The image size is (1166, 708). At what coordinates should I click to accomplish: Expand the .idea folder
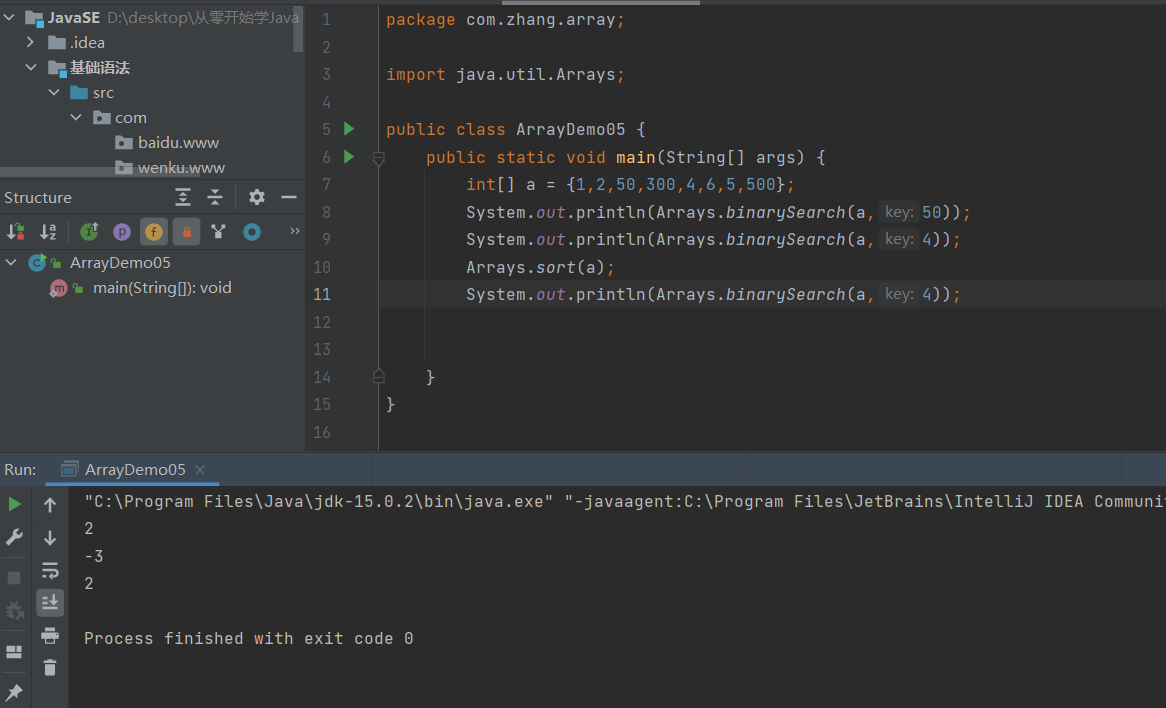30,42
